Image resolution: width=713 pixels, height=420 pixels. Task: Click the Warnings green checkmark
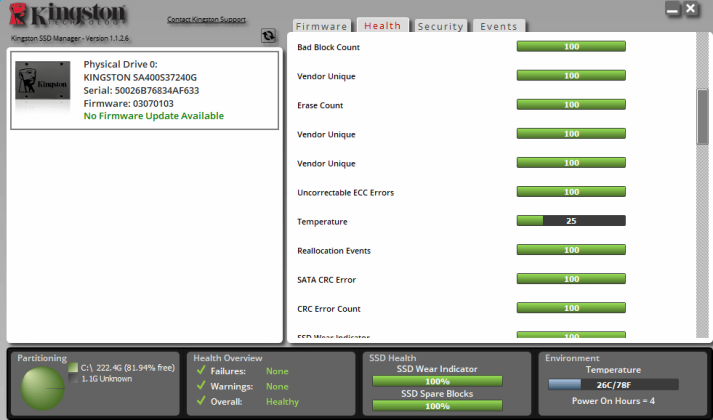[x=201, y=386]
